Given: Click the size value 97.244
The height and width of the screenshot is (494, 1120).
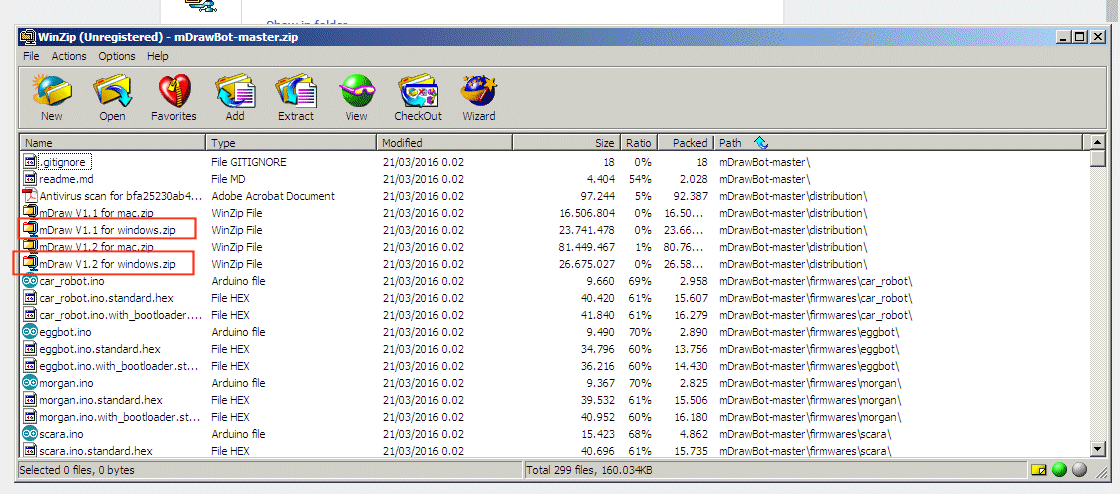Looking at the screenshot, I should click(x=599, y=196).
